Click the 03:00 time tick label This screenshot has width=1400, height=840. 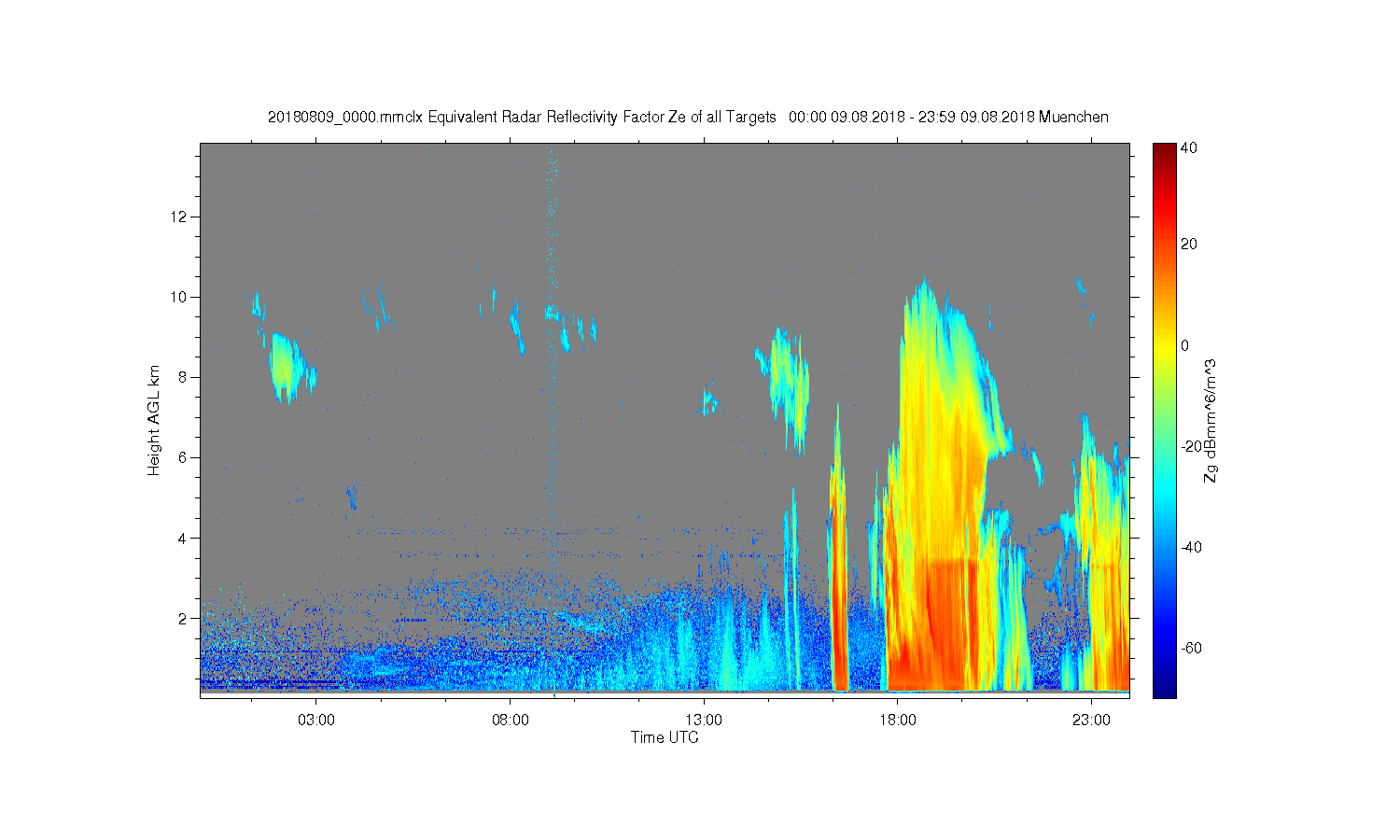(315, 721)
